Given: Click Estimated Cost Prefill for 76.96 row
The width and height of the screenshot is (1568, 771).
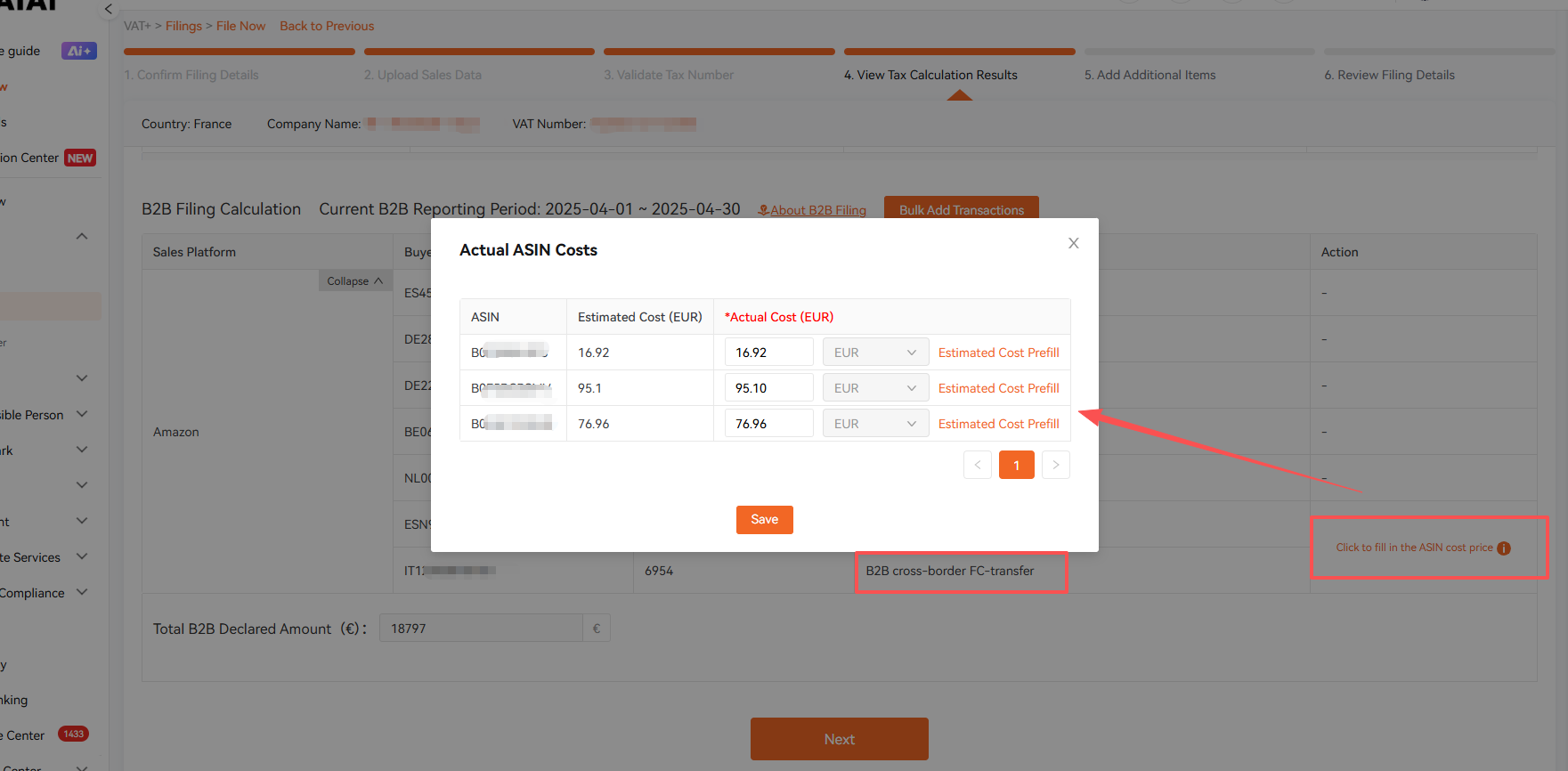Looking at the screenshot, I should pos(998,424).
